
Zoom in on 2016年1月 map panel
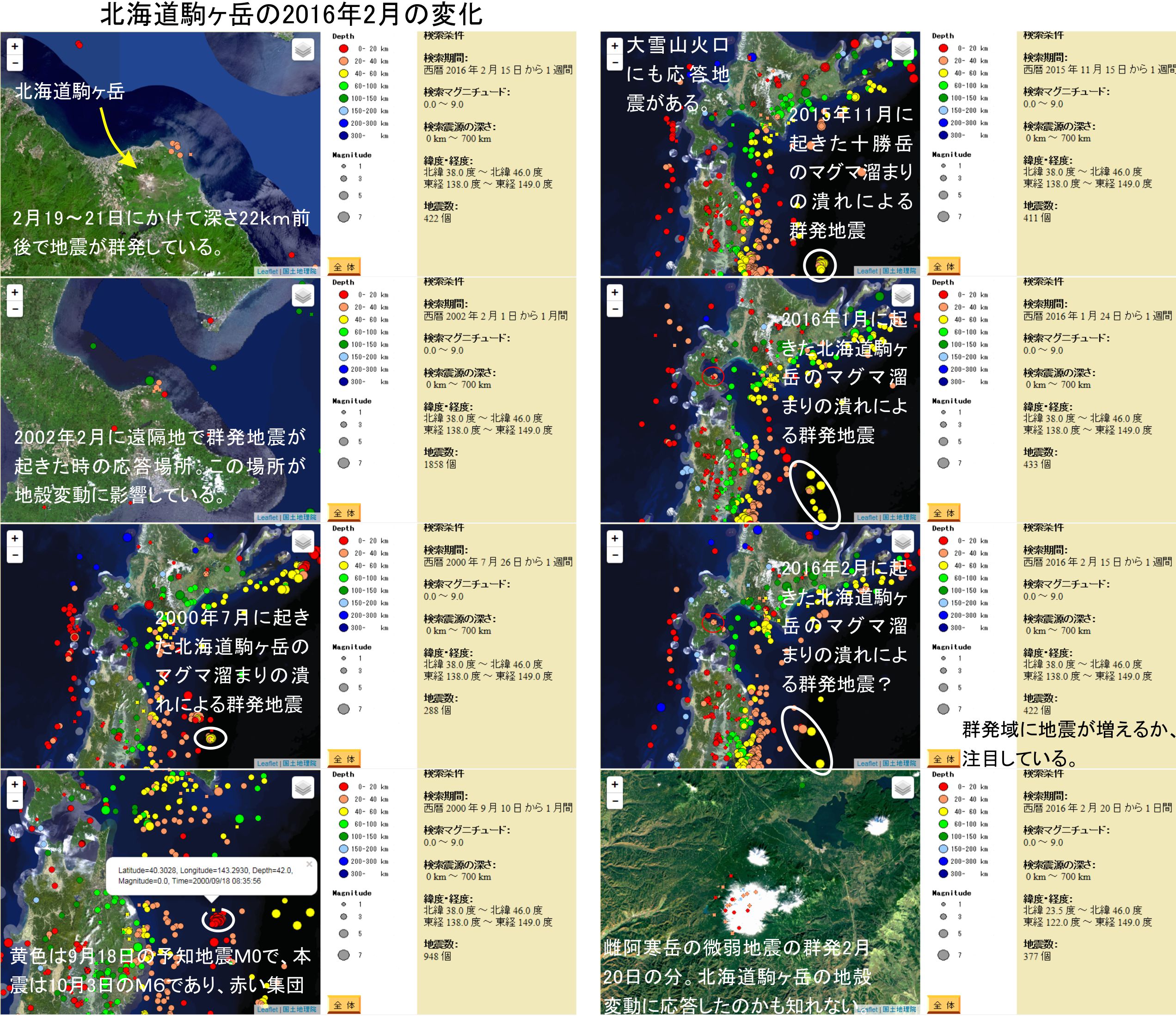click(x=615, y=292)
